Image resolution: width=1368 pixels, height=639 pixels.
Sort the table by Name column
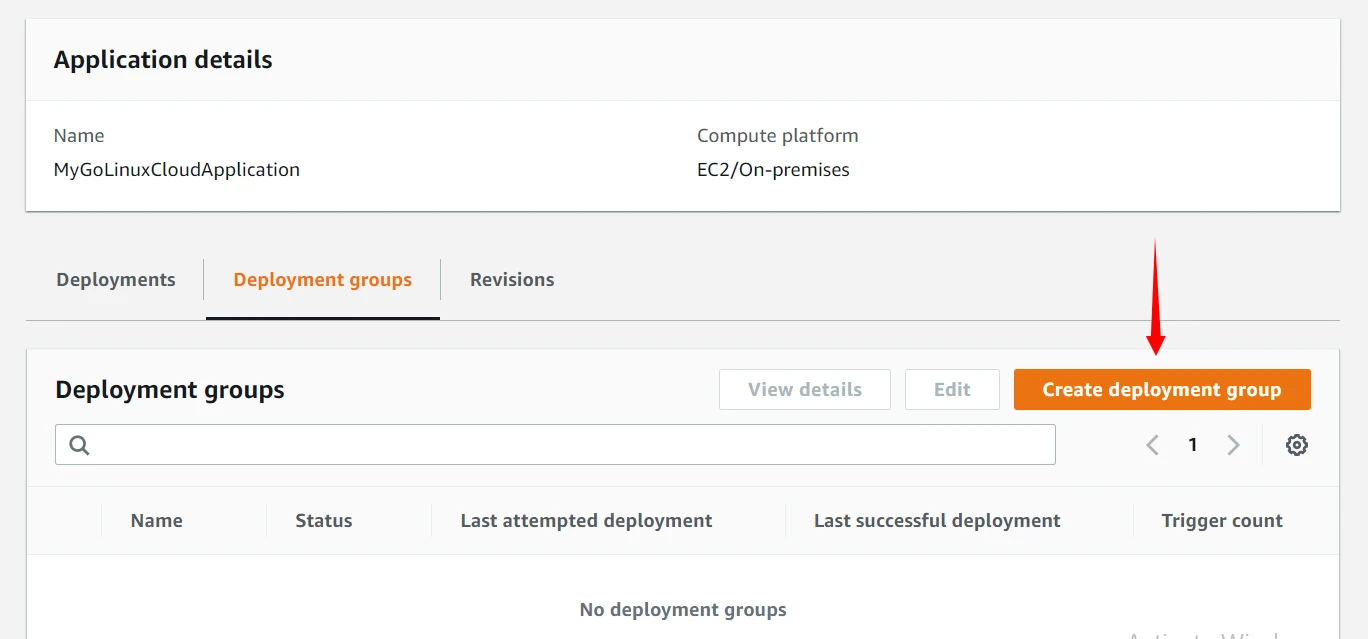(157, 521)
